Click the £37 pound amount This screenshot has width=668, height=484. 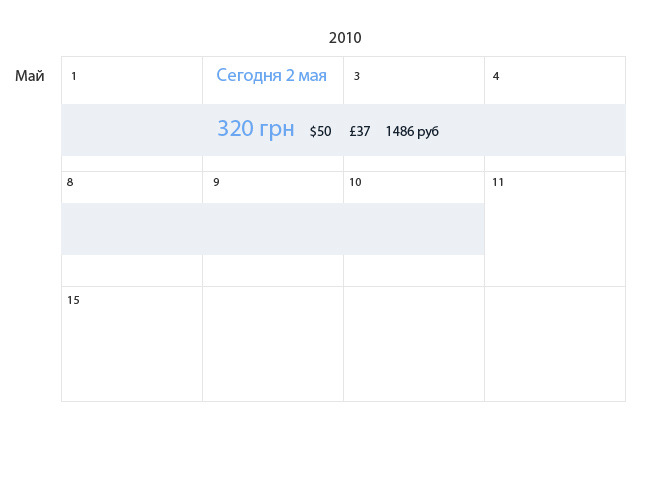click(x=360, y=131)
